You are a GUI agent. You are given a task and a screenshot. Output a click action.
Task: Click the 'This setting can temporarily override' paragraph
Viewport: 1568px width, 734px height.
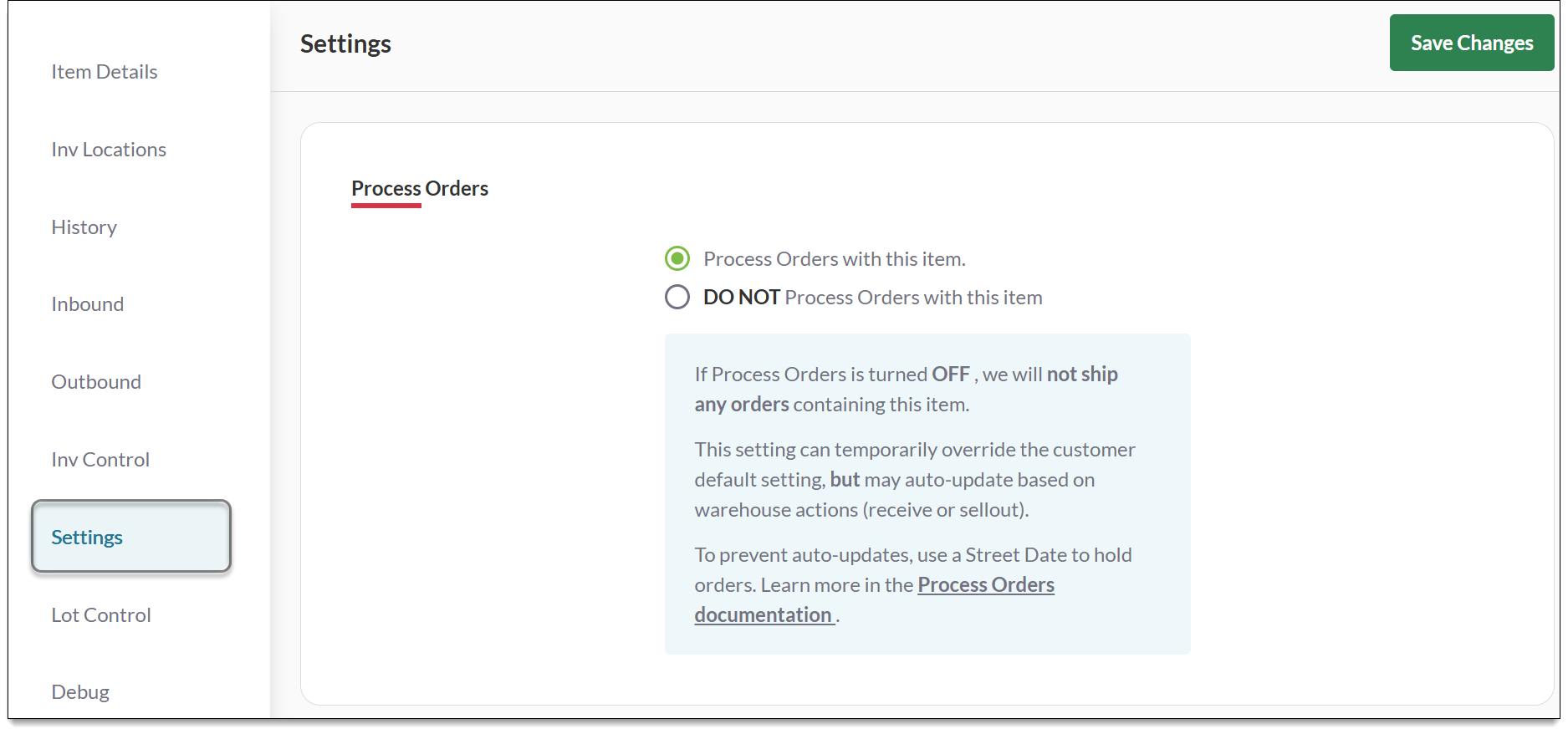(x=914, y=480)
